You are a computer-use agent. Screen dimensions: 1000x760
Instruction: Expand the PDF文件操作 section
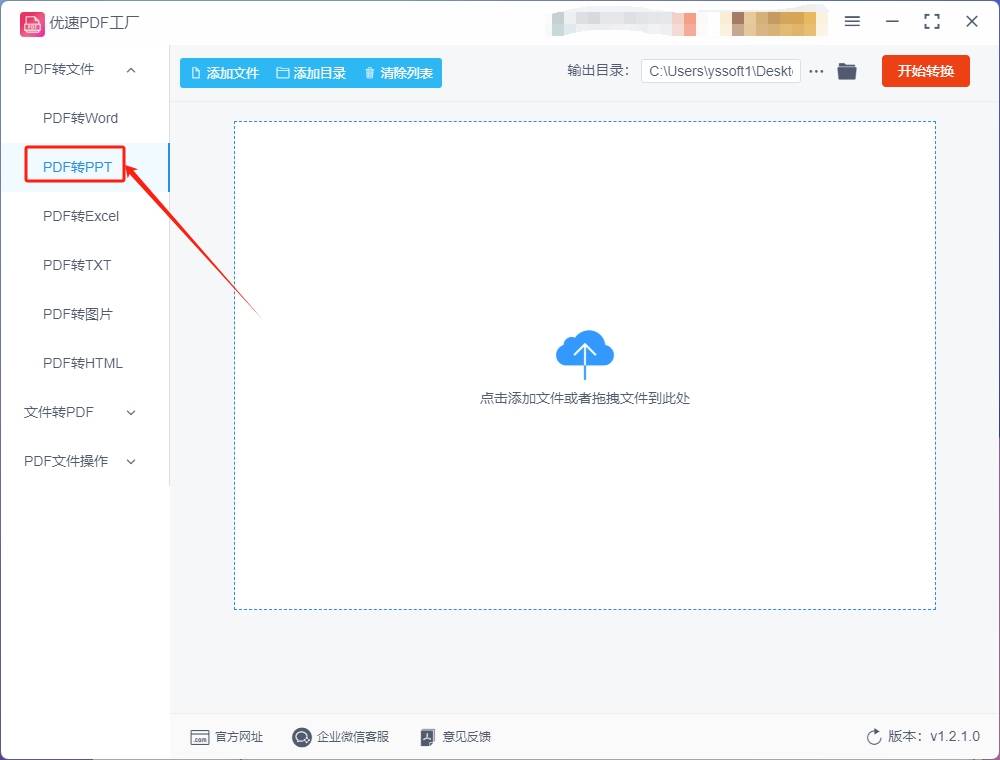(130, 461)
